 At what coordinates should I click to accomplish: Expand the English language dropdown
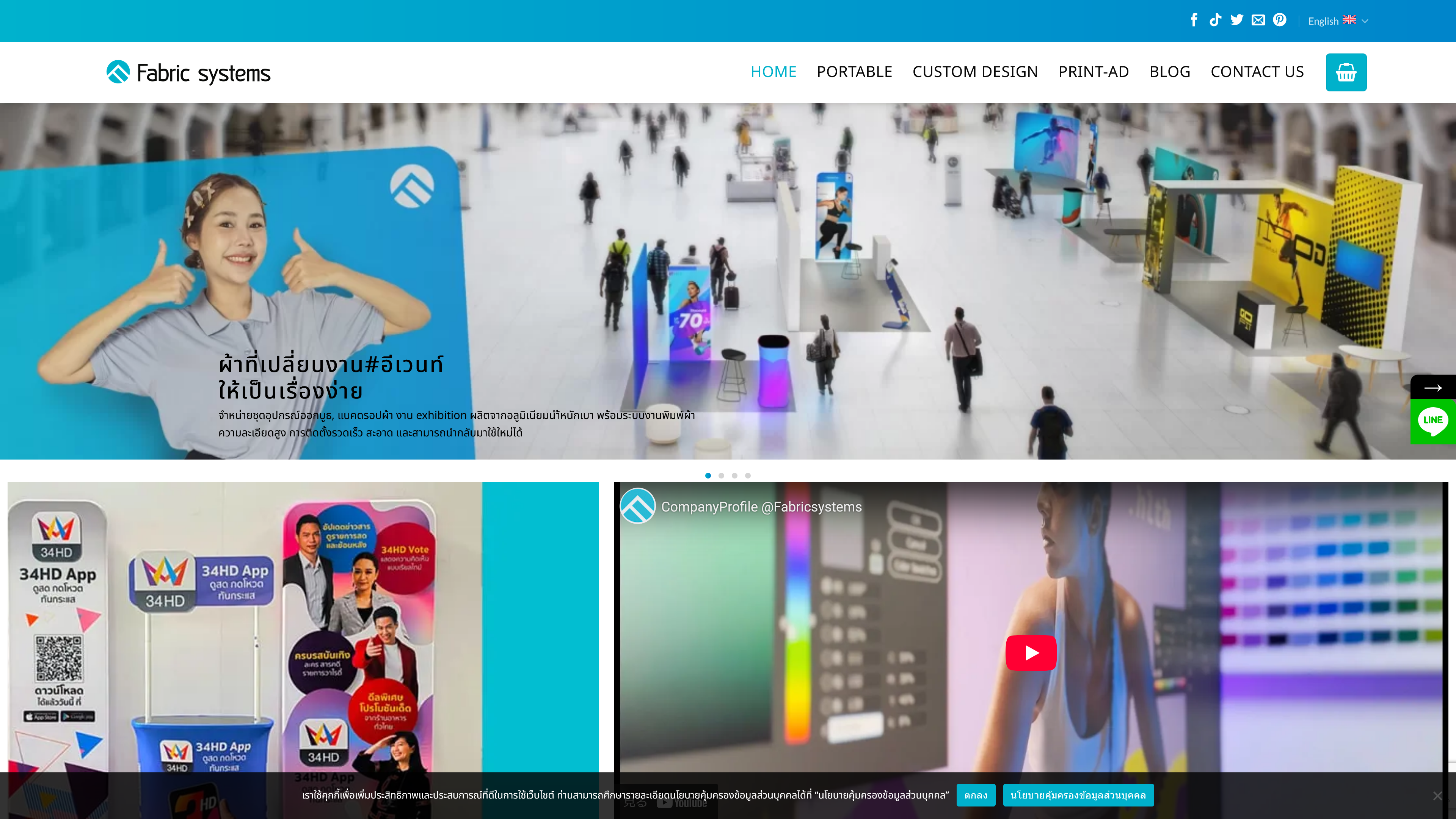[1337, 21]
